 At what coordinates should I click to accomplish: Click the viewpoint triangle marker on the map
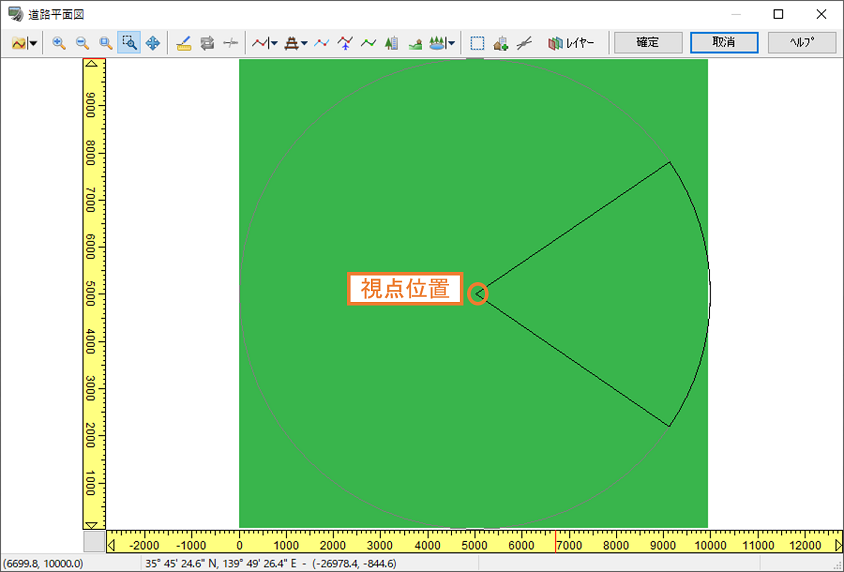click(479, 294)
